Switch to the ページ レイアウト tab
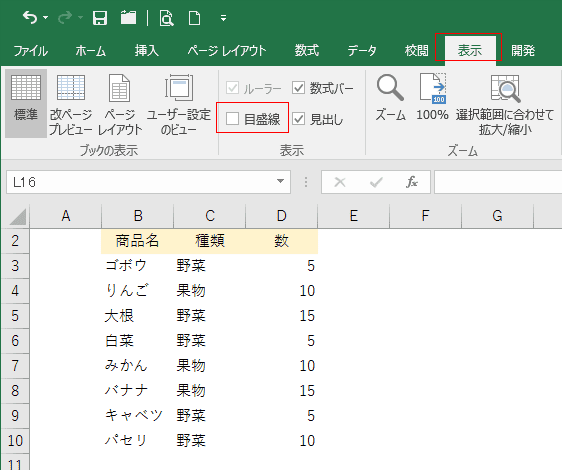The height and width of the screenshot is (470, 562). tap(227, 51)
